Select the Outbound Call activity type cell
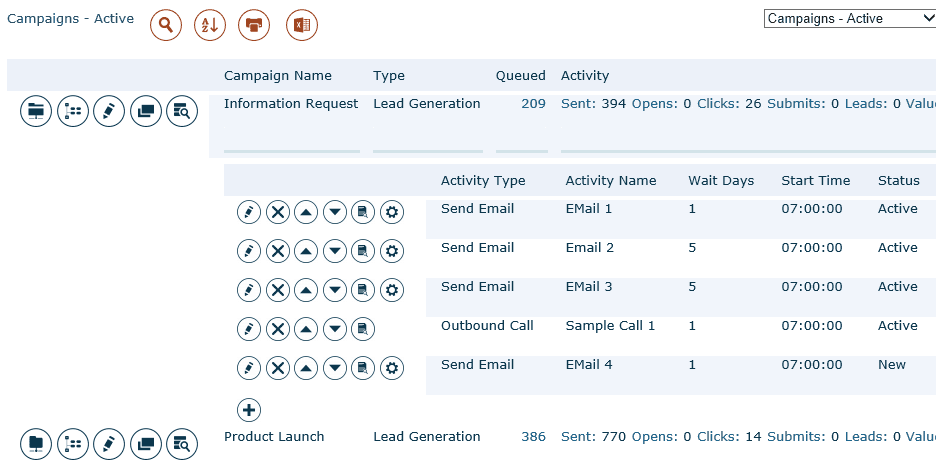 (x=487, y=325)
